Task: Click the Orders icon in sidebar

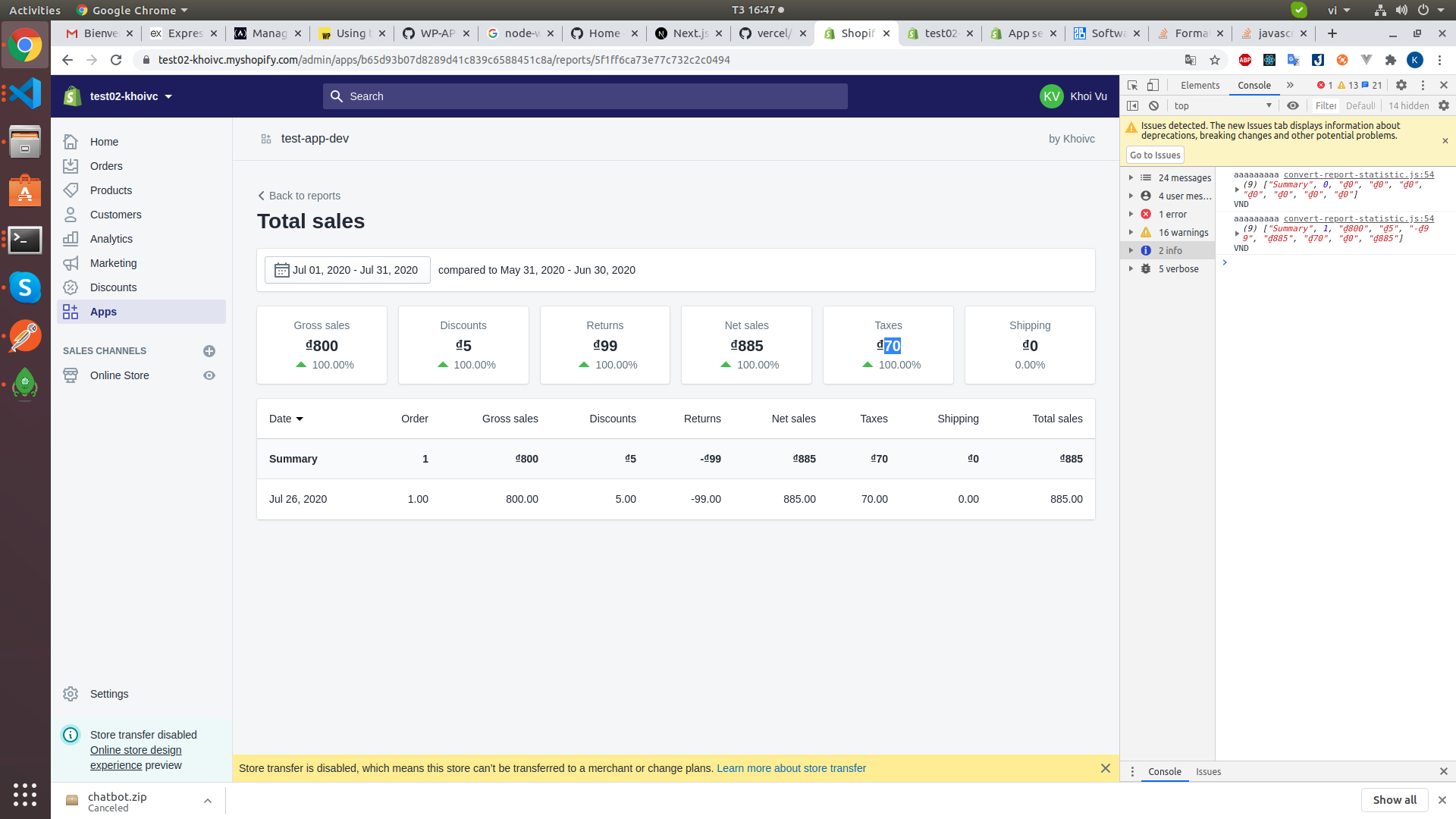Action: pos(71,166)
